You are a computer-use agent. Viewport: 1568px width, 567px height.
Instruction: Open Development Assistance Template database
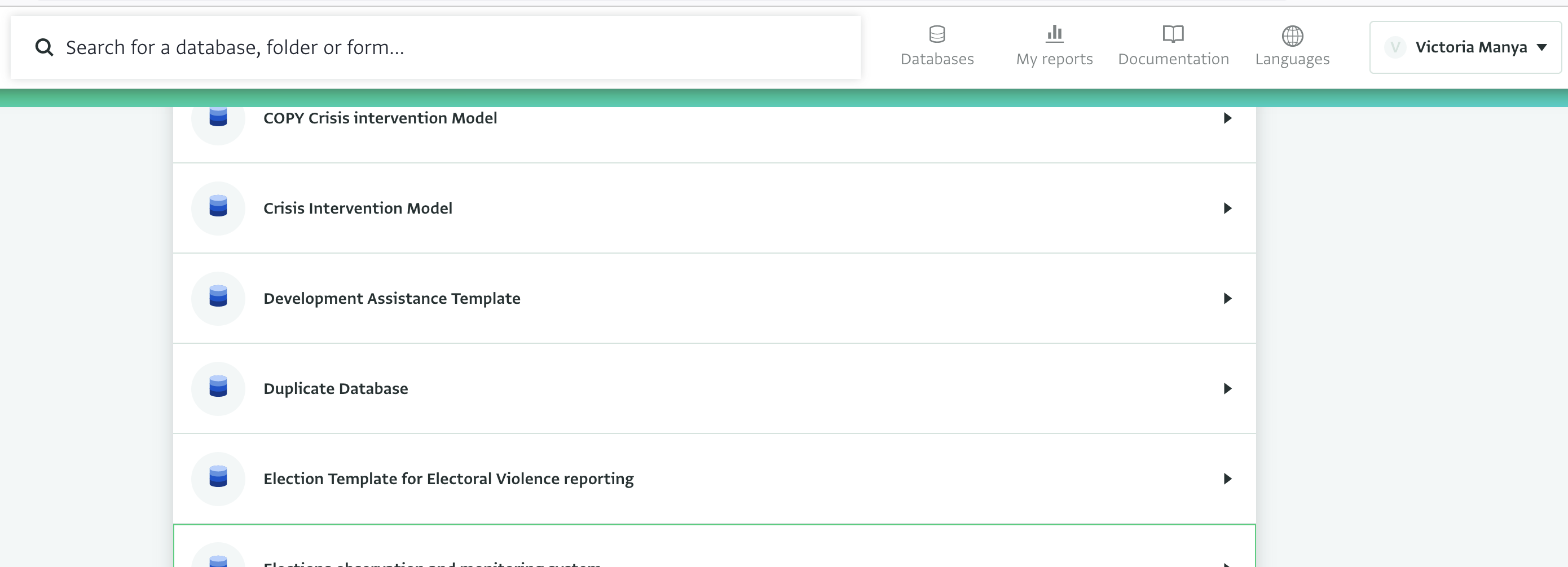(x=714, y=298)
